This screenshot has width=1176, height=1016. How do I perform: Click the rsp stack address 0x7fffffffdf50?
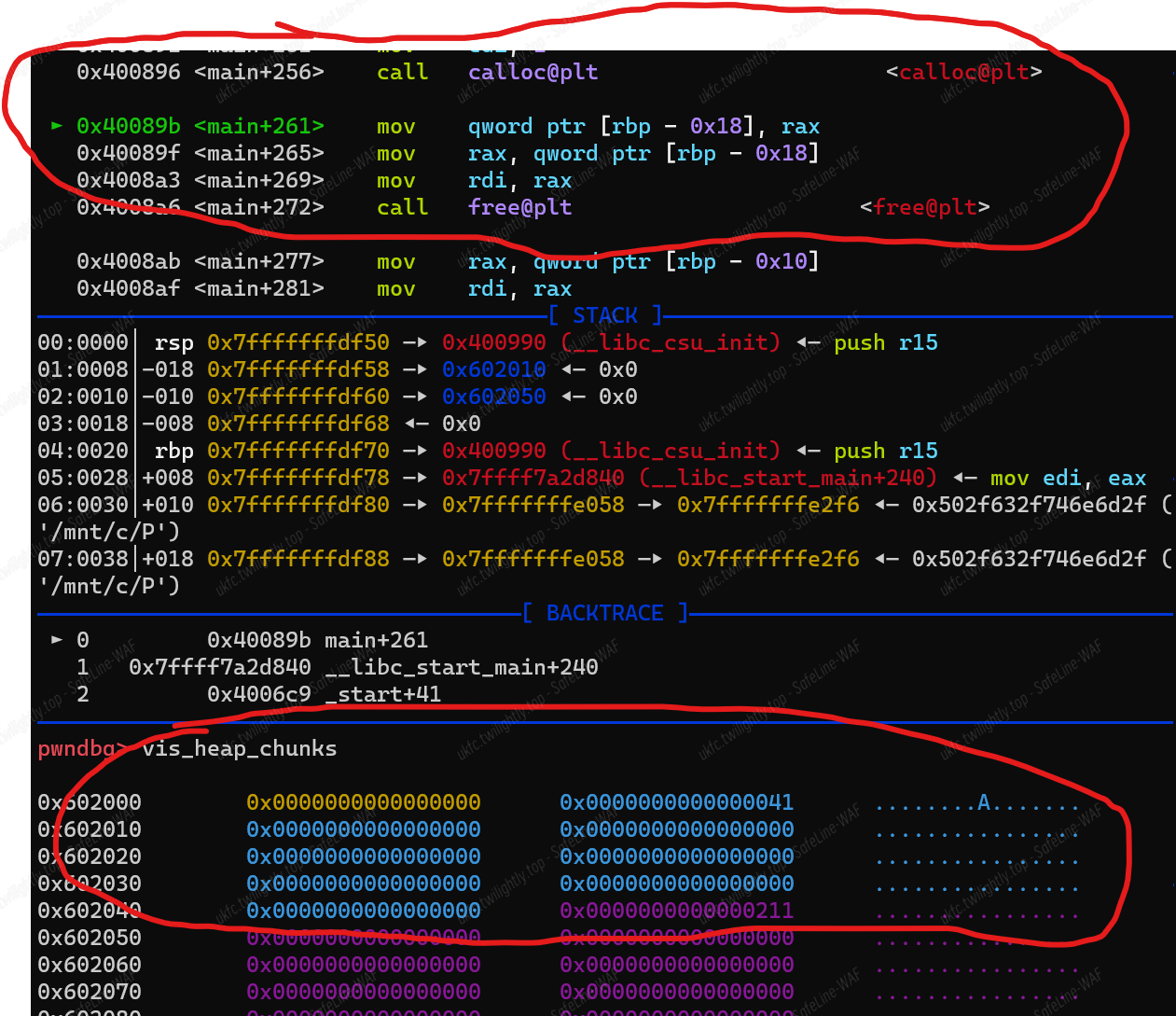click(298, 342)
